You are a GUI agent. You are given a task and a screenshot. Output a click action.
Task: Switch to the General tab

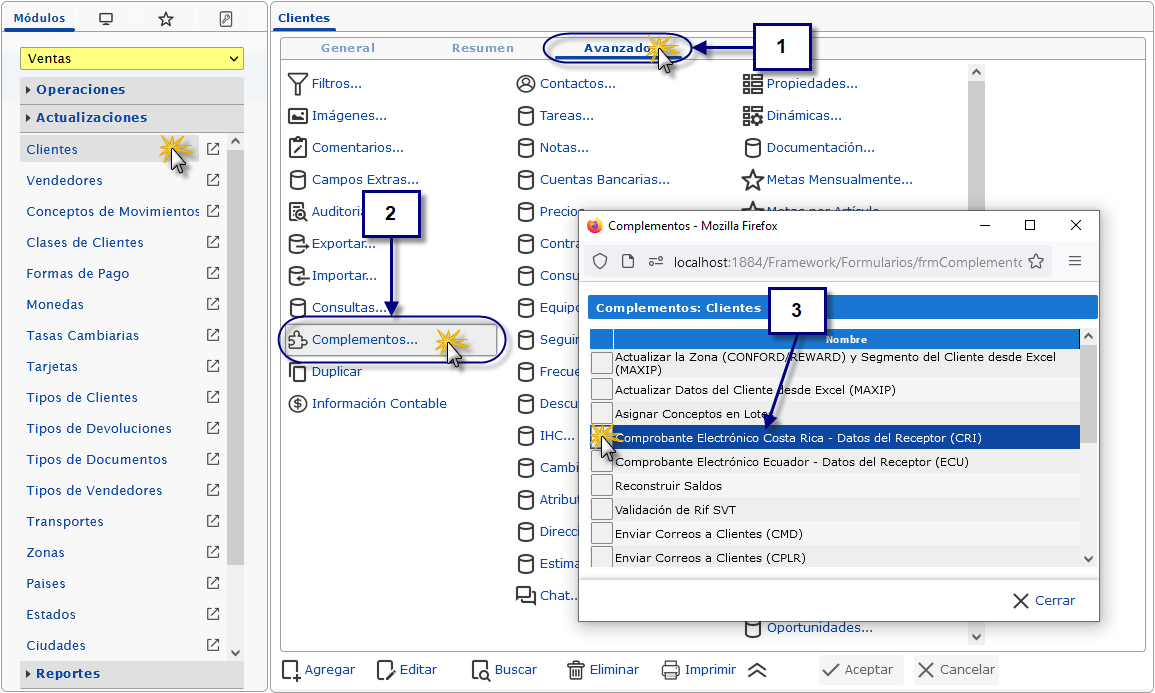pyautogui.click(x=348, y=48)
